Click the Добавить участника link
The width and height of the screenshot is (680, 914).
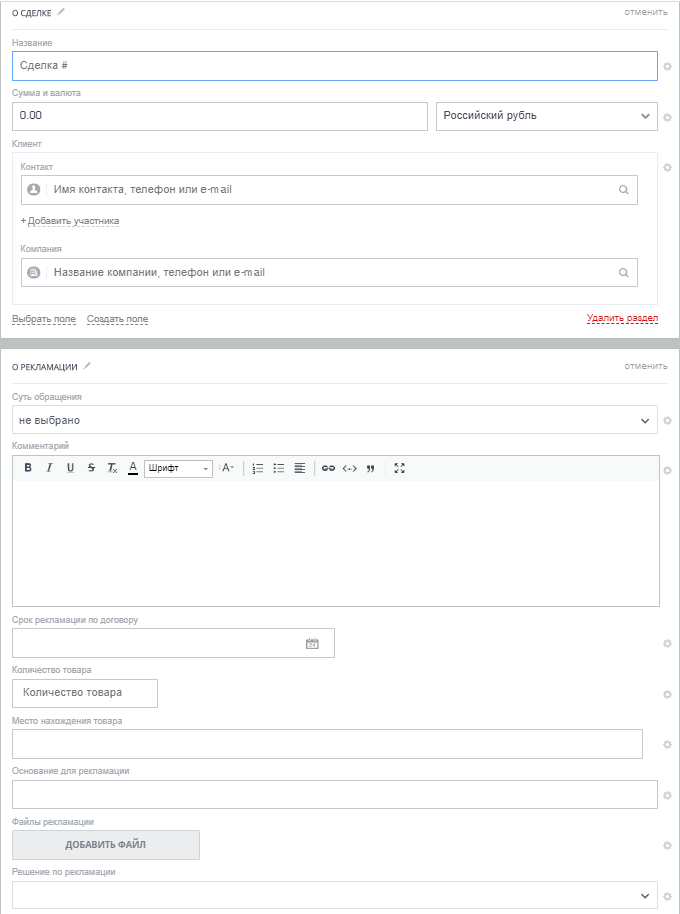[70, 221]
